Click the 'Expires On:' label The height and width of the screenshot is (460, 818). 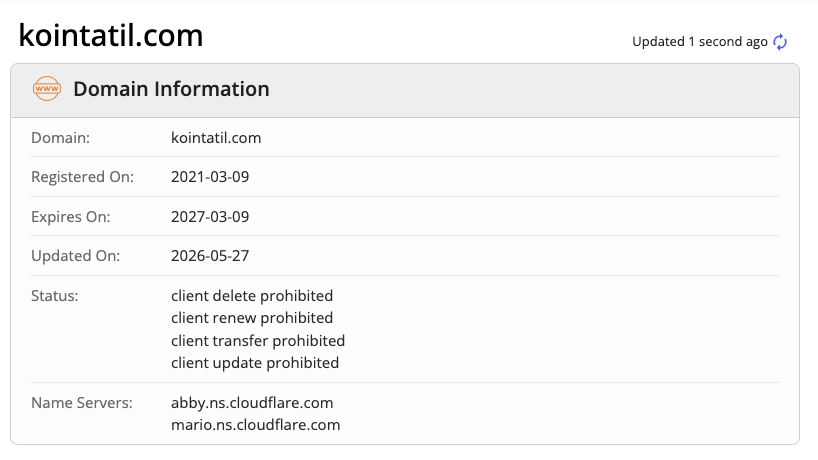pos(70,216)
